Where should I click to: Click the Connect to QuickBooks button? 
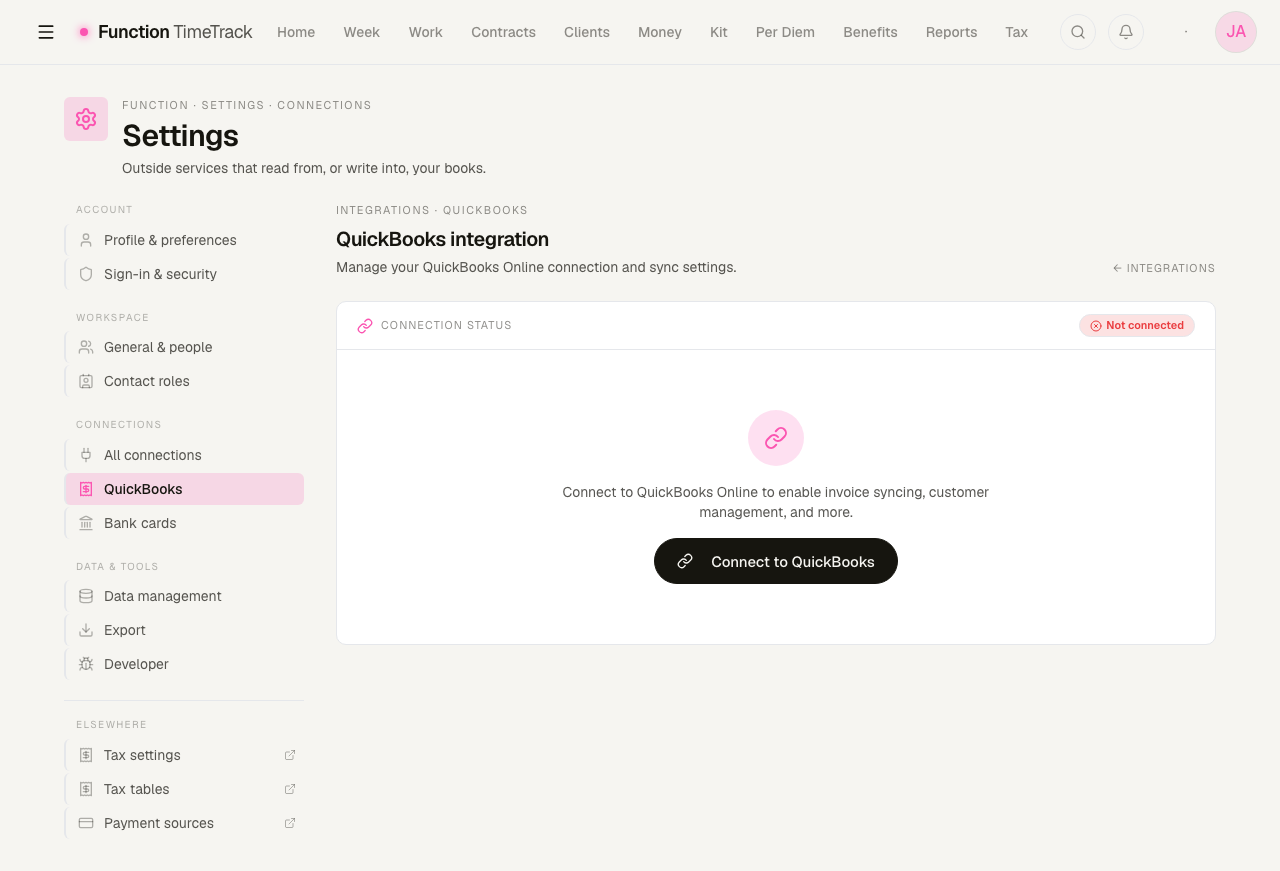(x=776, y=561)
